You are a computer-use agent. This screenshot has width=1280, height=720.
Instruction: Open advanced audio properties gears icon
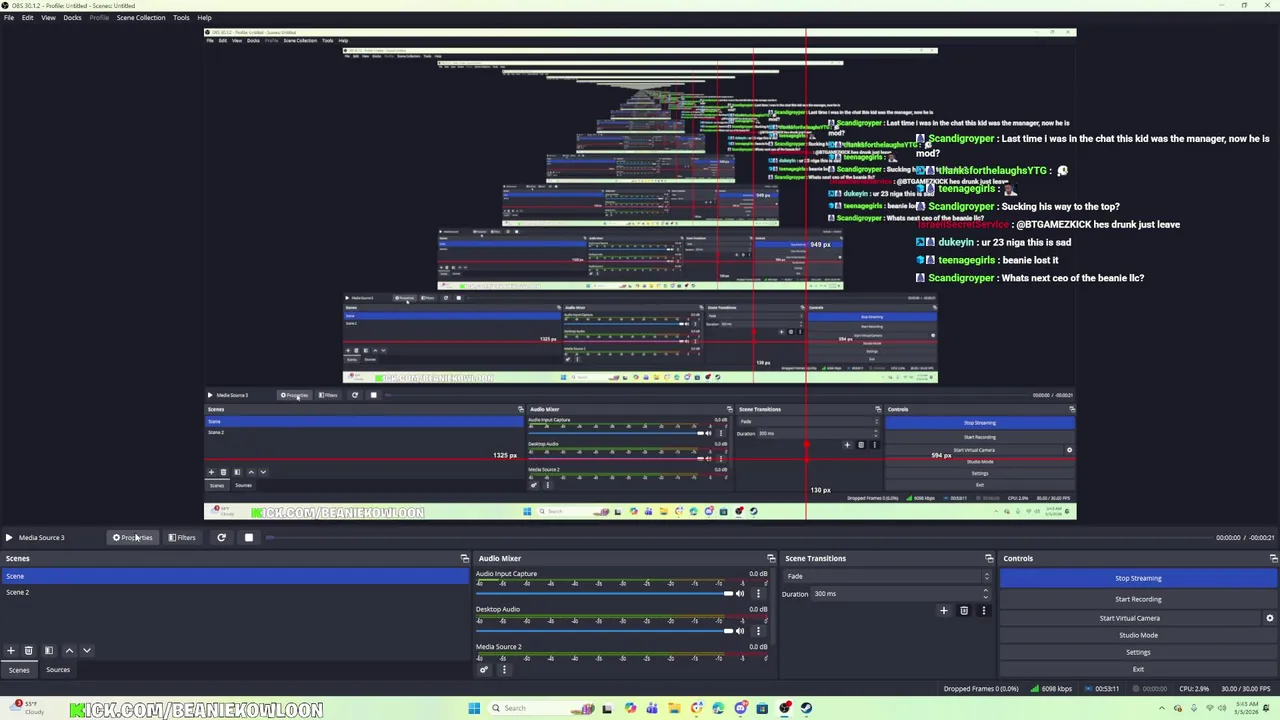484,670
